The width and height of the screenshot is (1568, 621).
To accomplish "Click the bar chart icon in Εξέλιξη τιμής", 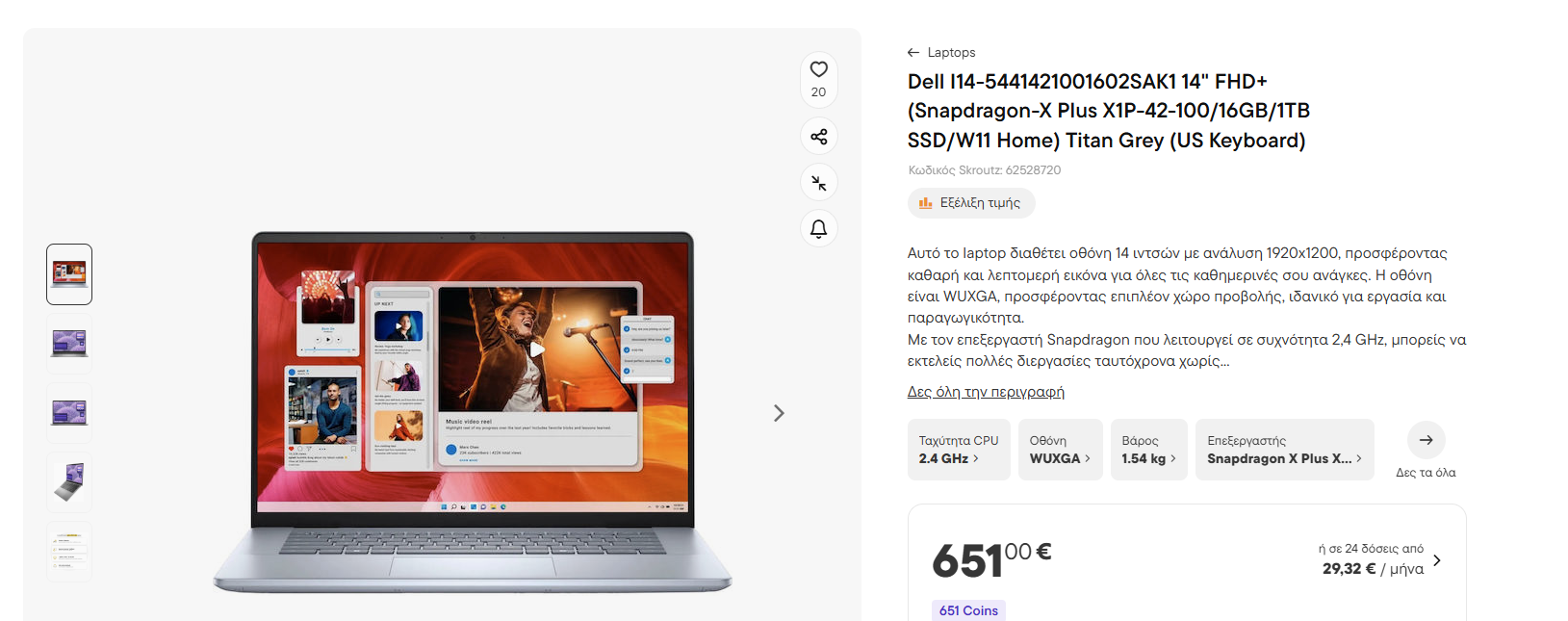I will click(925, 203).
